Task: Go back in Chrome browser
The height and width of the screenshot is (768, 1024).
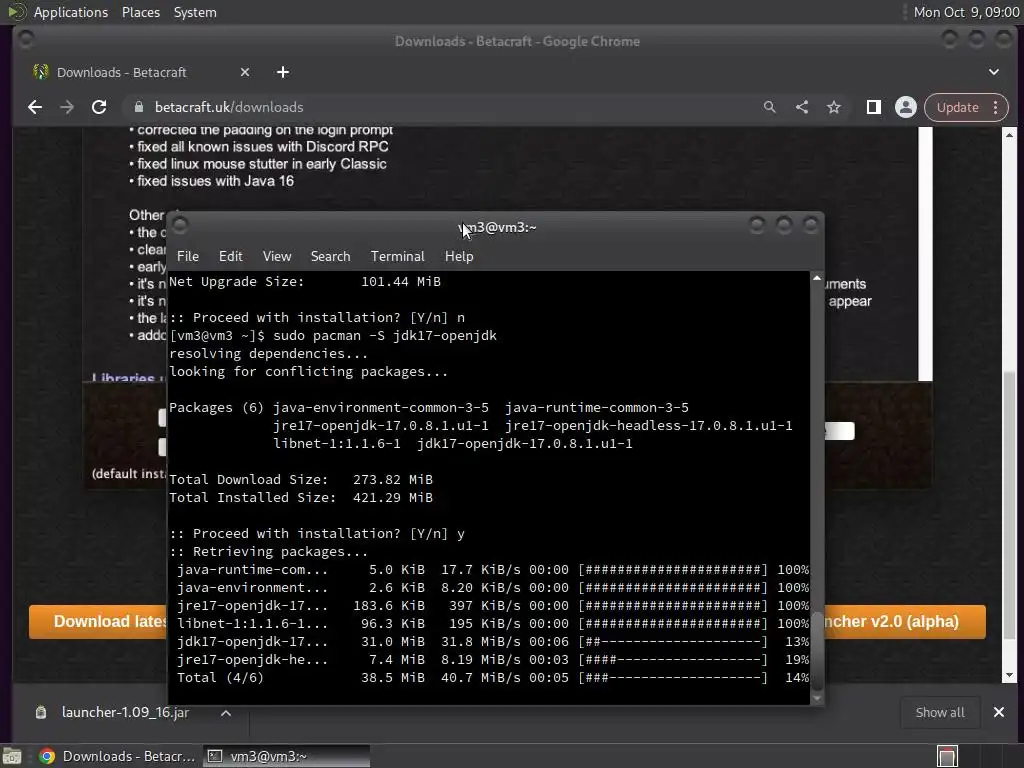Action: [x=35, y=107]
